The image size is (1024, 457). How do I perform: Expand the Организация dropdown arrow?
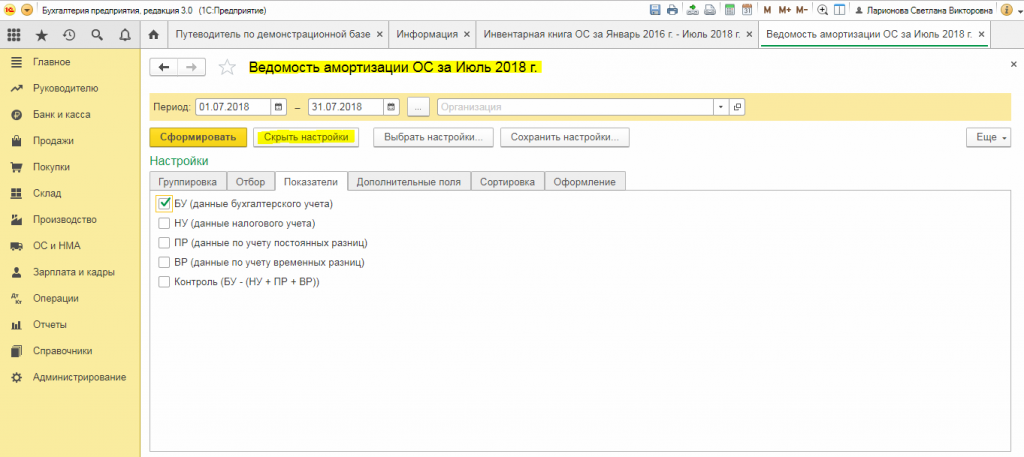point(721,107)
